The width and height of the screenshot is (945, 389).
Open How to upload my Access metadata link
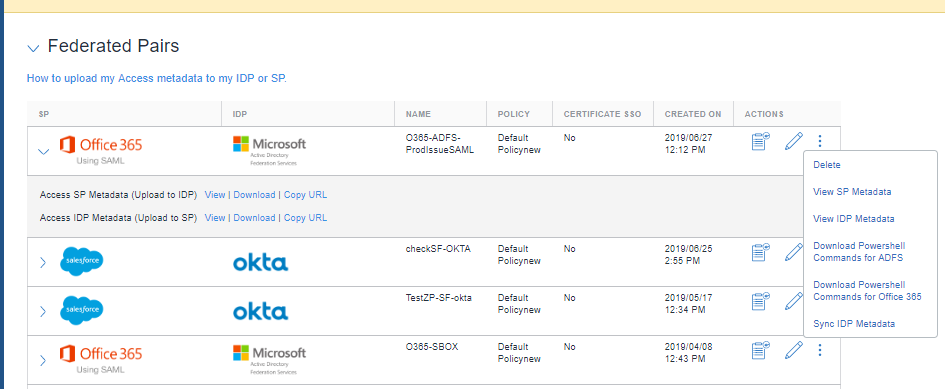[x=157, y=78]
